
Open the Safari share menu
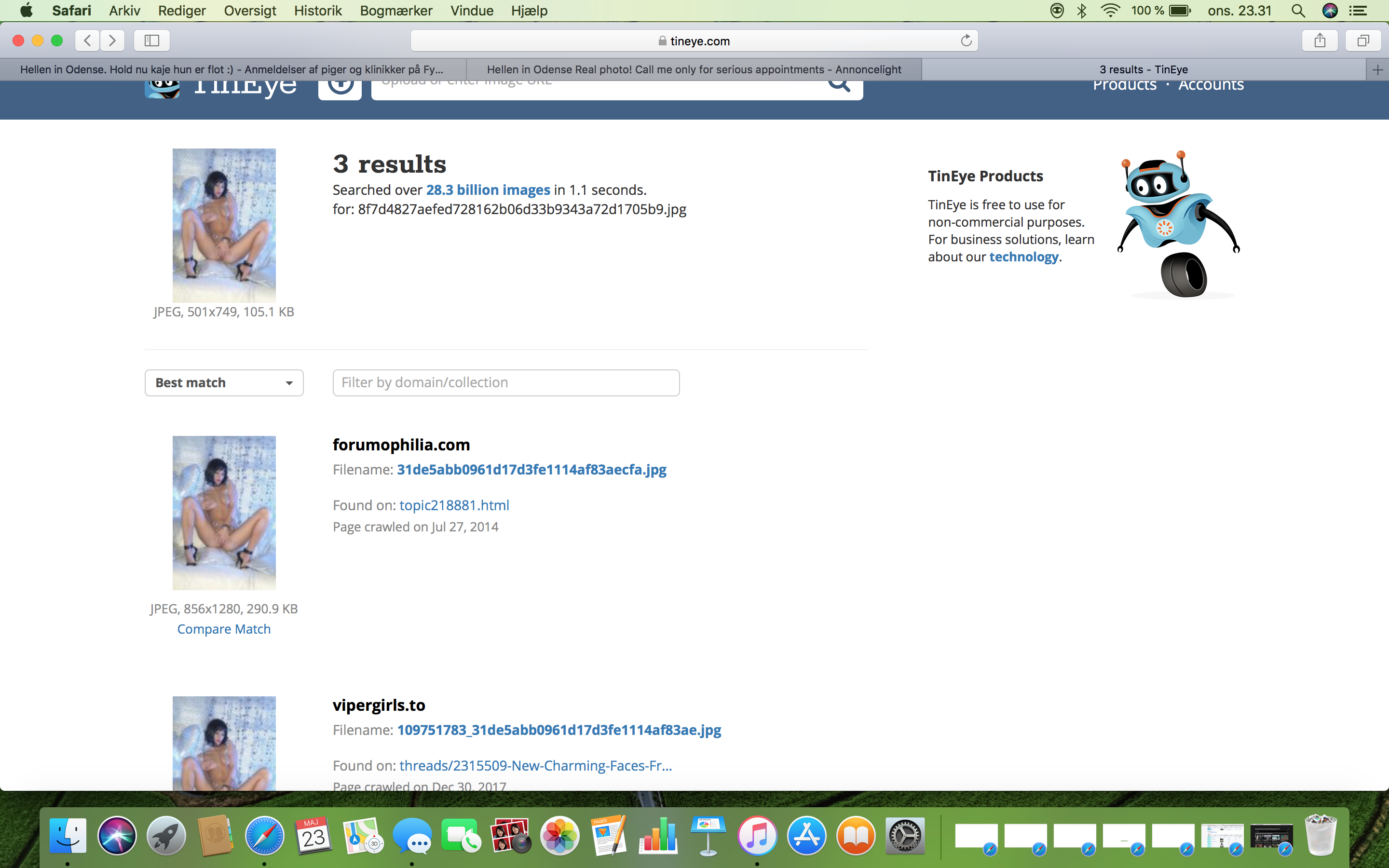1320,40
